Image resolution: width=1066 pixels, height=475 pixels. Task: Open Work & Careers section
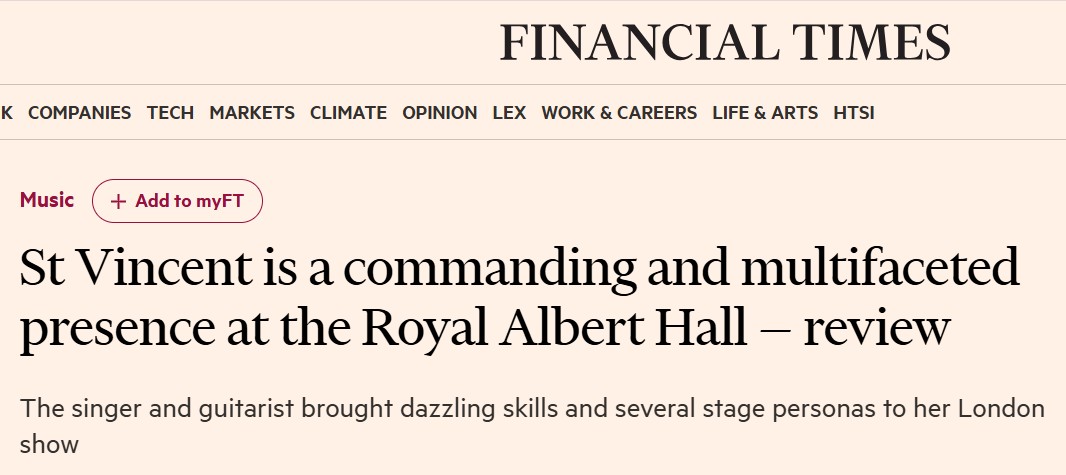tap(619, 113)
